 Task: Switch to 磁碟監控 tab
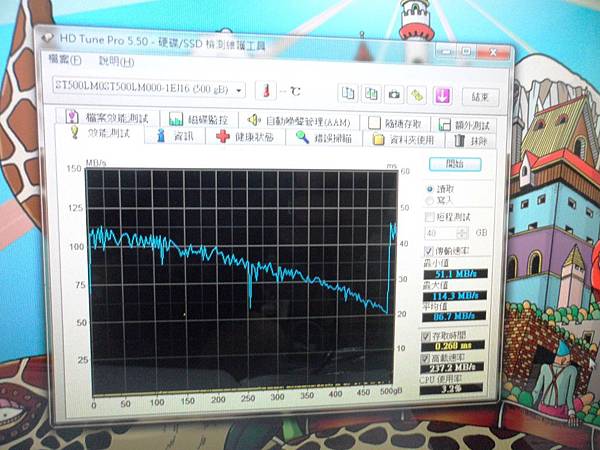tap(199, 120)
